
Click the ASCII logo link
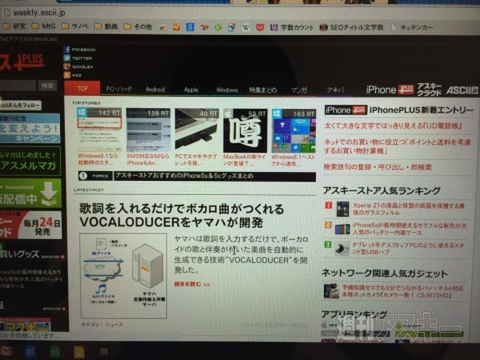[x=461, y=90]
